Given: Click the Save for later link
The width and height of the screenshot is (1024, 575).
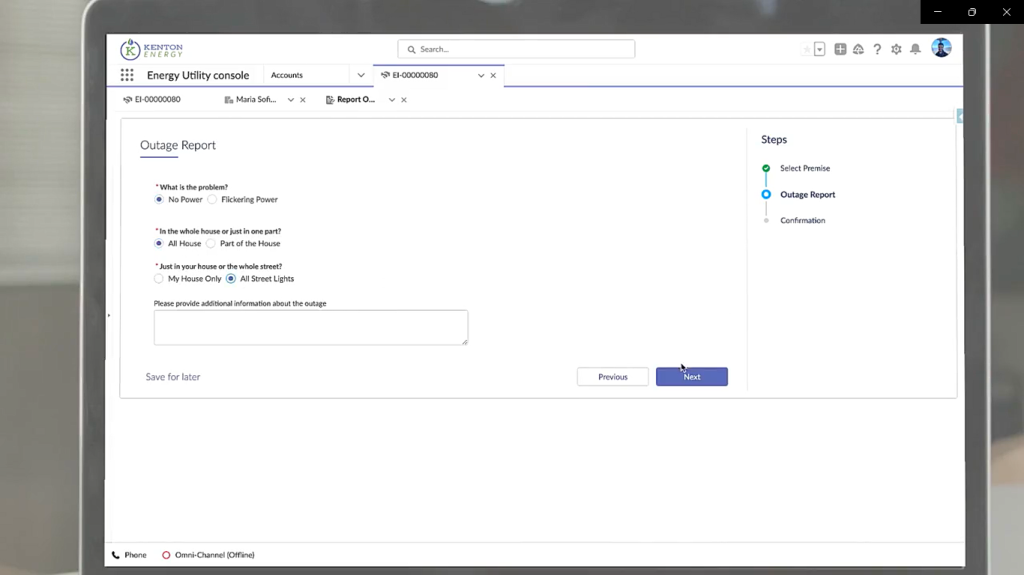Looking at the screenshot, I should coord(173,377).
